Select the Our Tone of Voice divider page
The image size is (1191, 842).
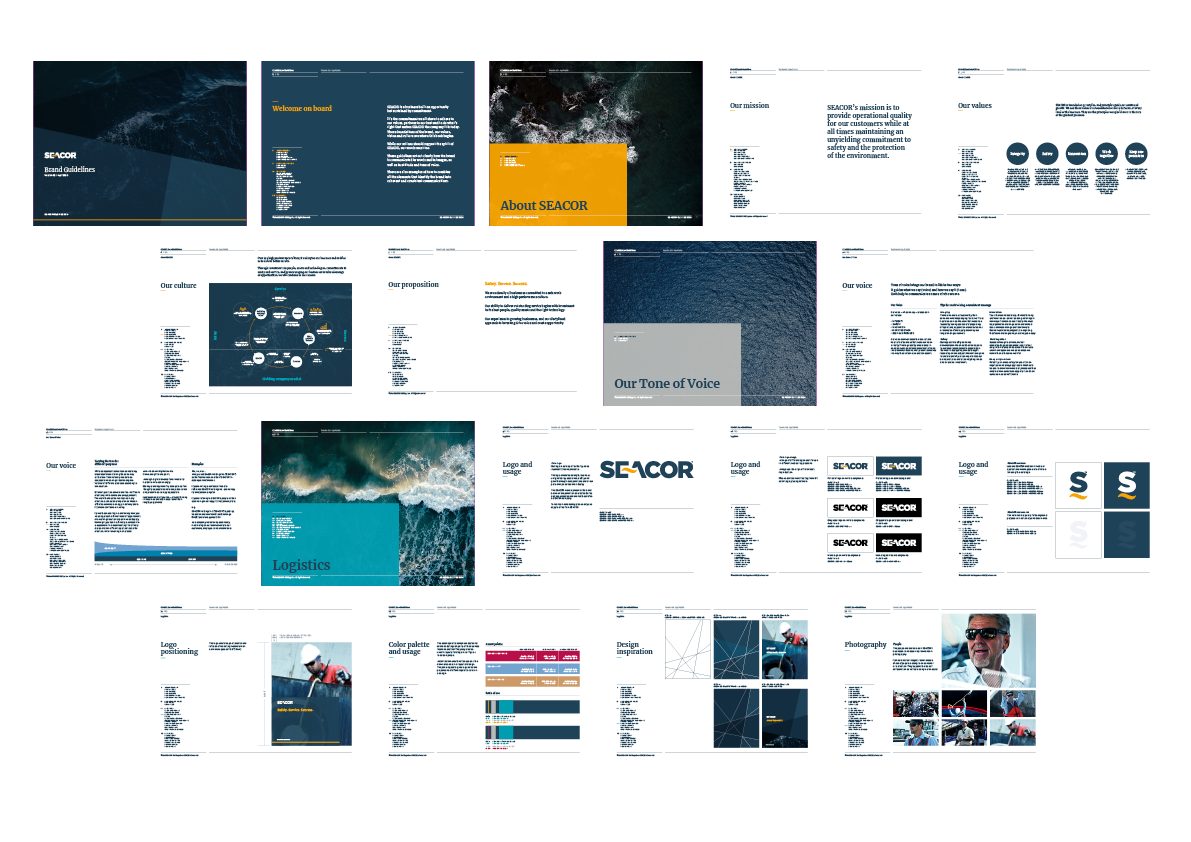coord(709,323)
